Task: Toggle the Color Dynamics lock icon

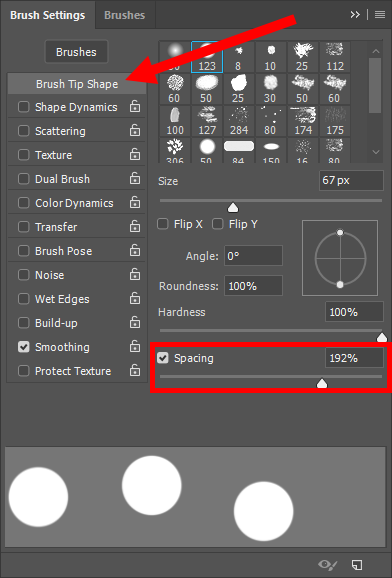Action: (135, 202)
